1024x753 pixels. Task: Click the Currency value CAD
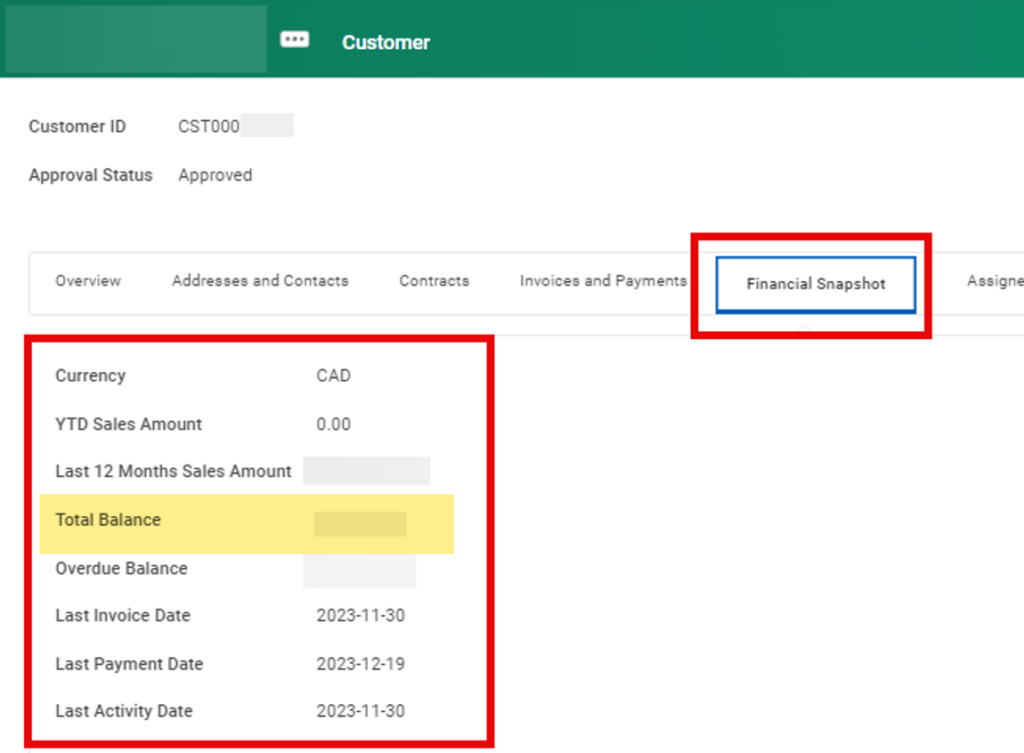point(334,376)
